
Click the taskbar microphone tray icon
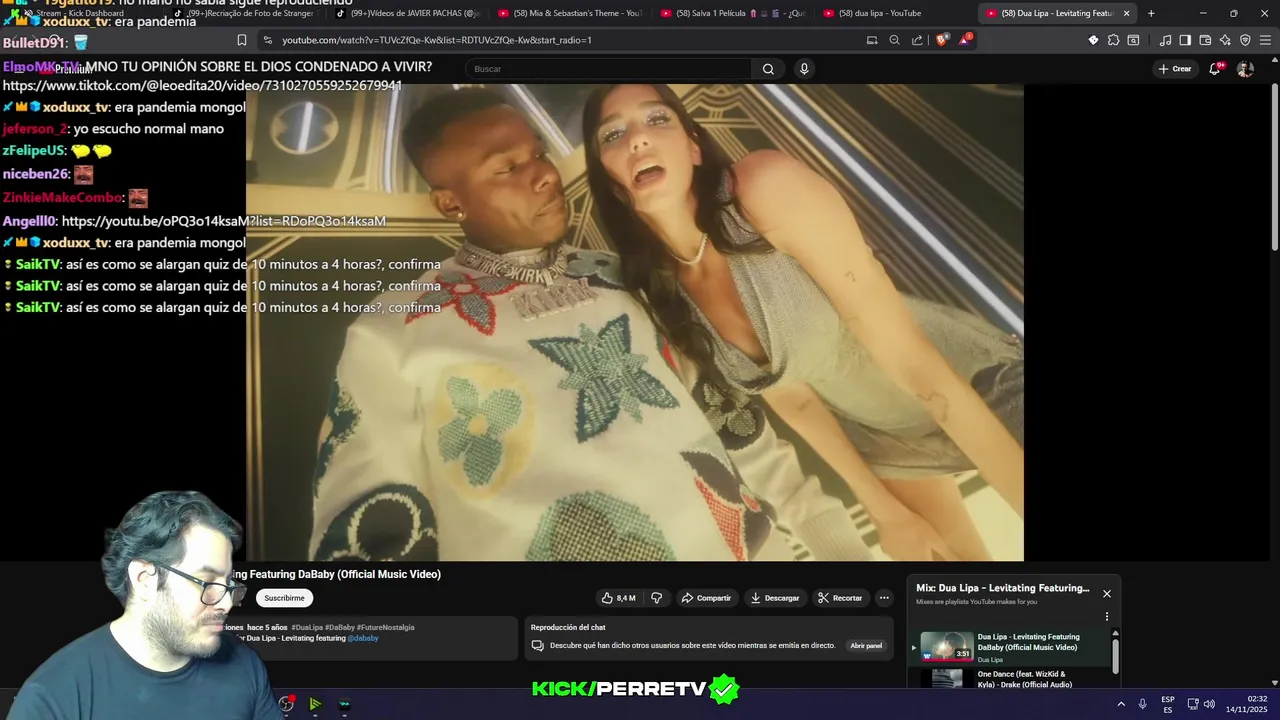1142,704
